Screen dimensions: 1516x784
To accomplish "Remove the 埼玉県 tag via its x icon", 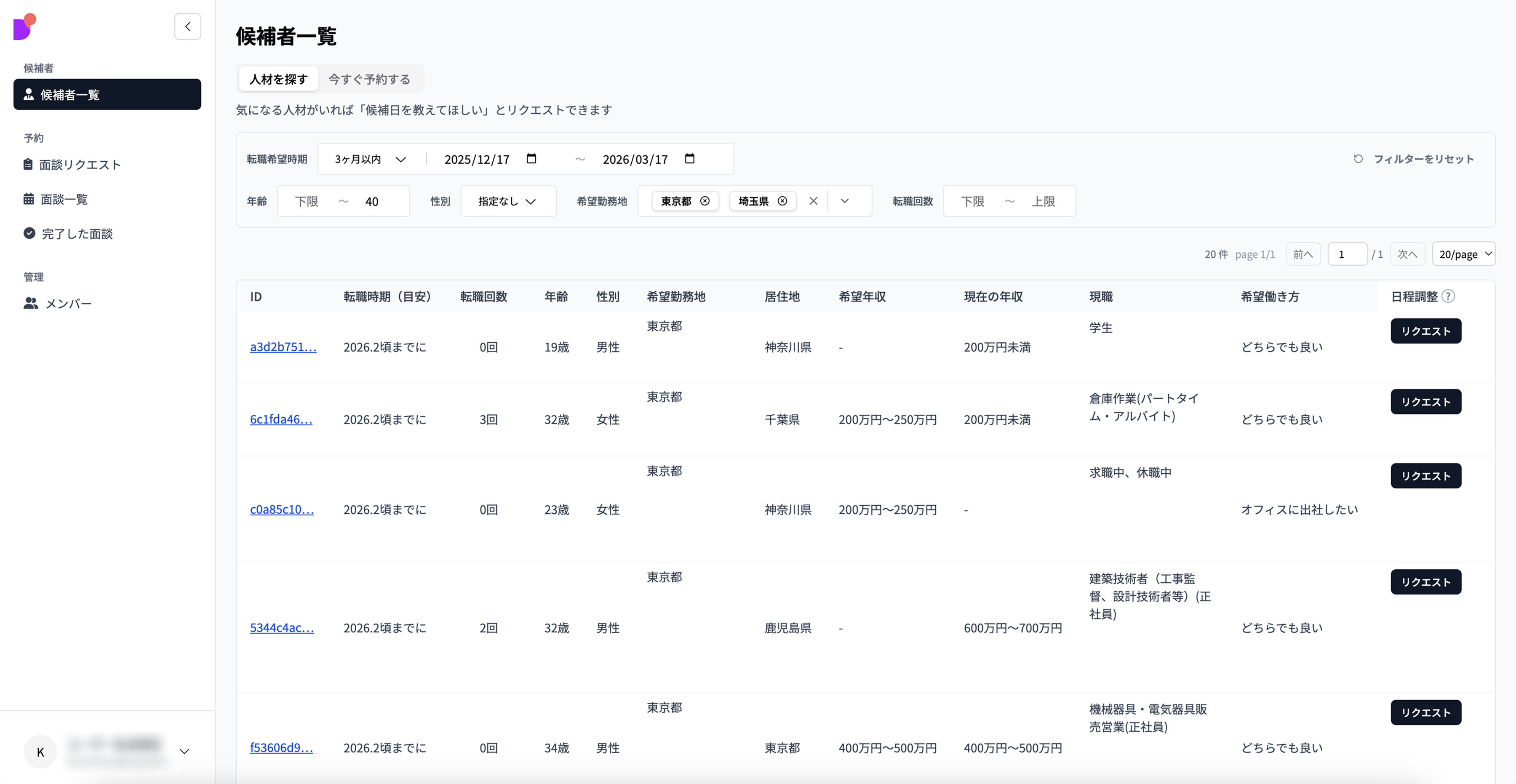I will pos(782,201).
